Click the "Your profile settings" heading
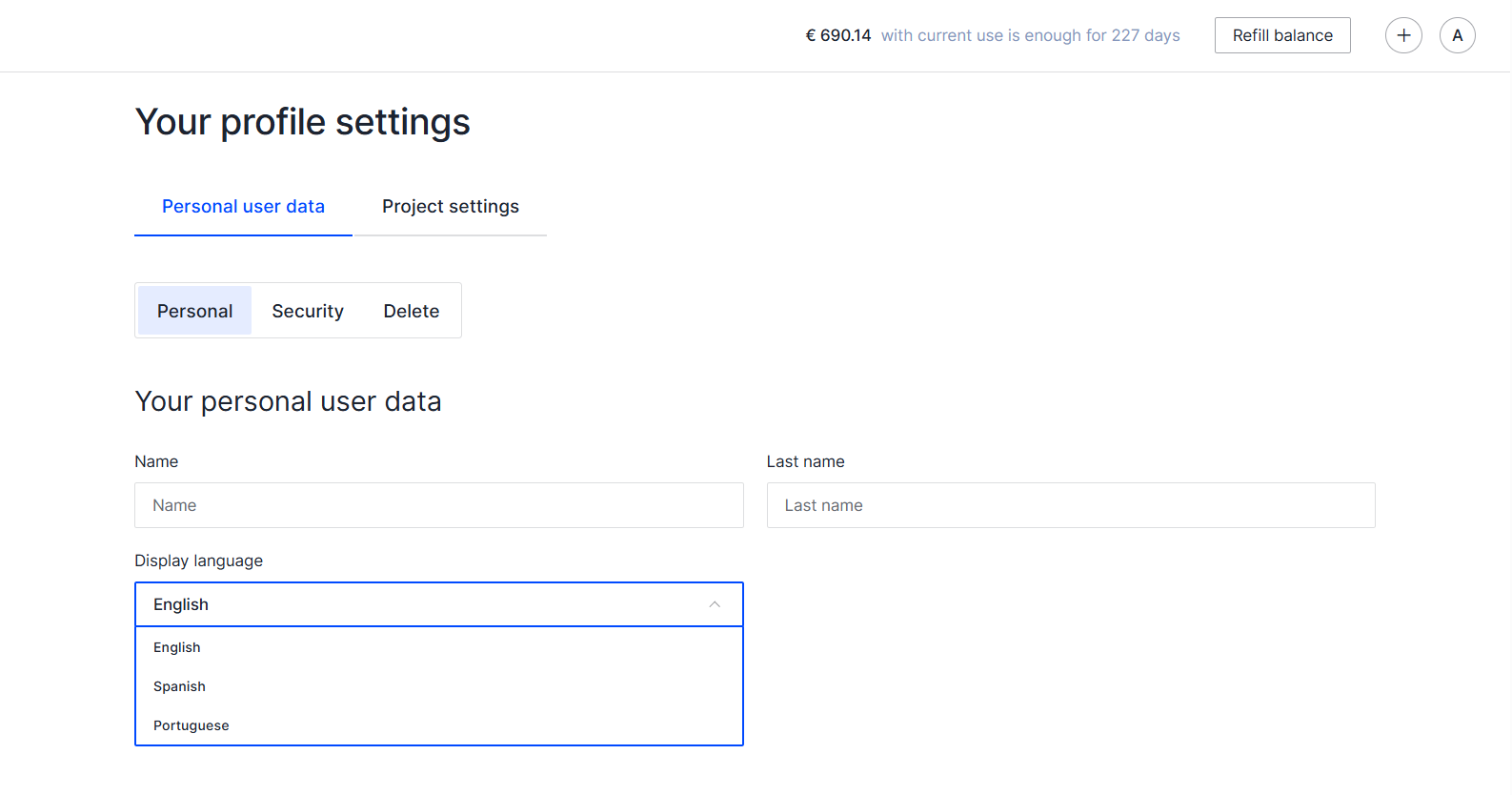1512x795 pixels. point(303,122)
